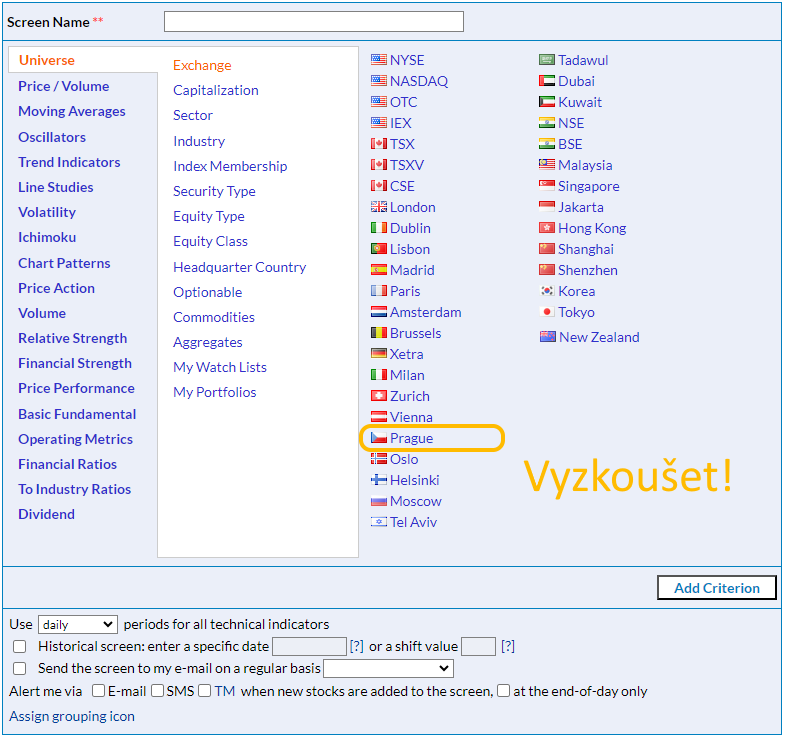
Task: Click the Norwegian flag icon beside Oslo
Action: click(x=378, y=459)
